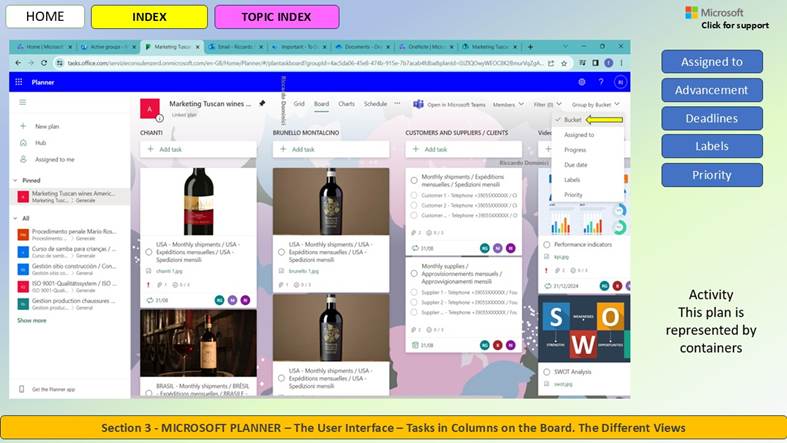
Task: Click Add task in CHIANTI bucket
Action: pyautogui.click(x=198, y=149)
